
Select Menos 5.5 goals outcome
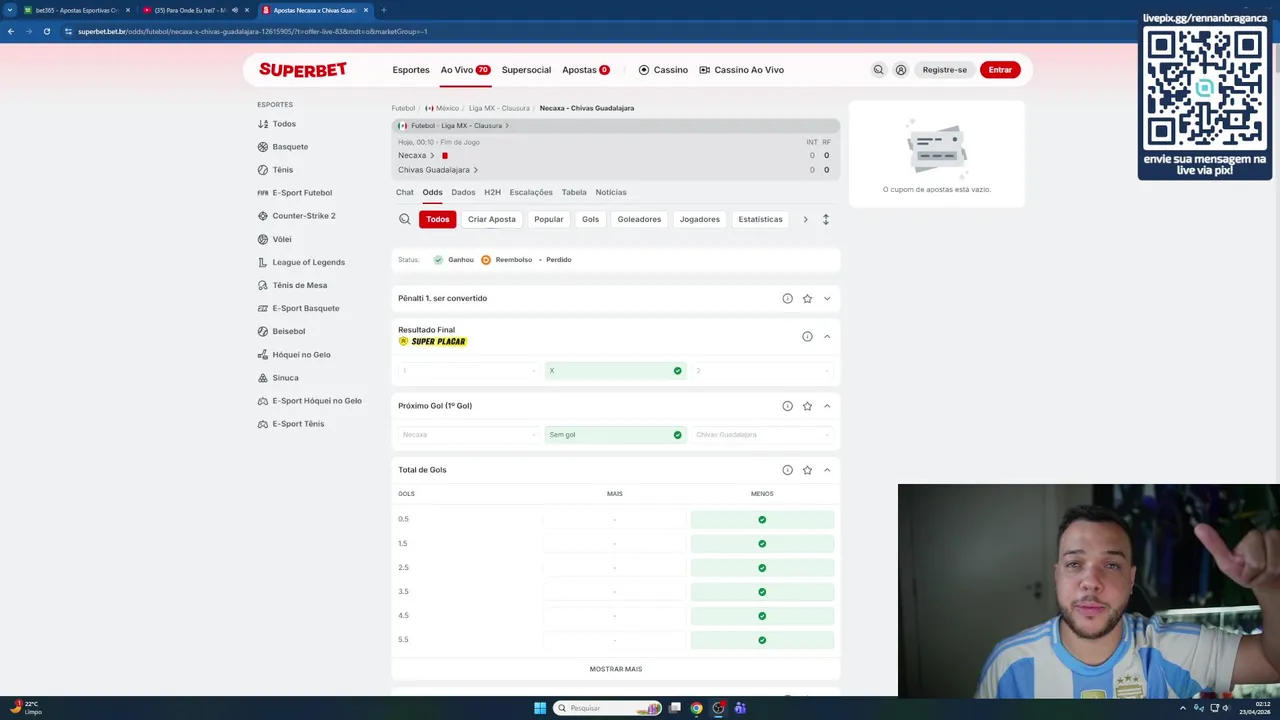[762, 639]
